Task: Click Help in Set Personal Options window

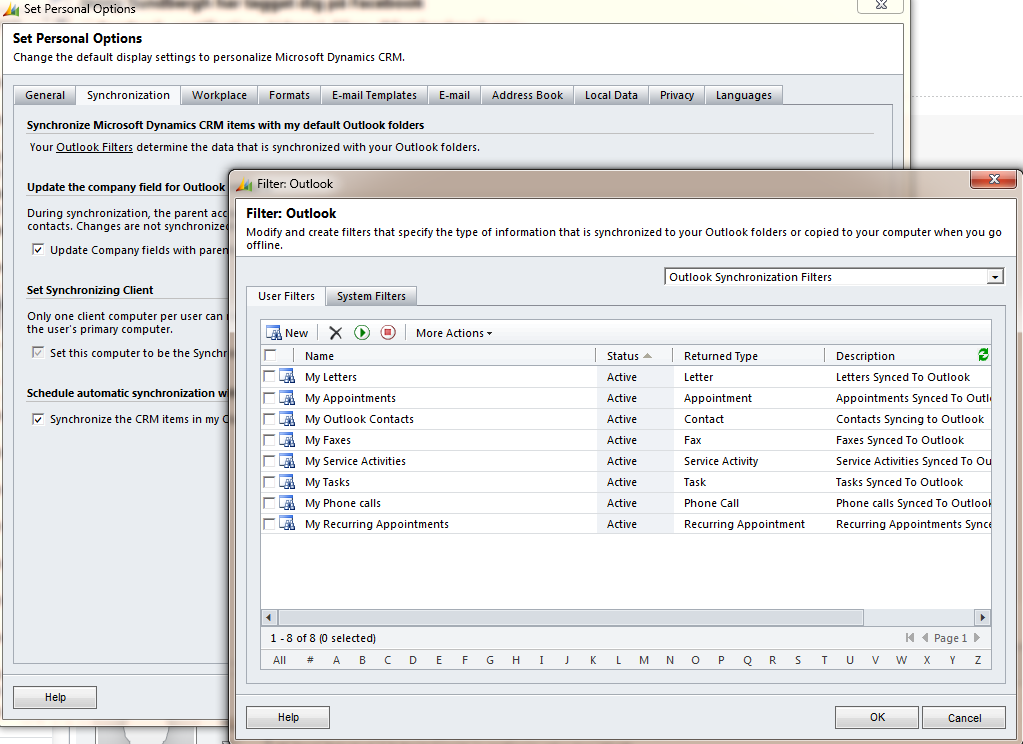Action: pyautogui.click(x=55, y=697)
